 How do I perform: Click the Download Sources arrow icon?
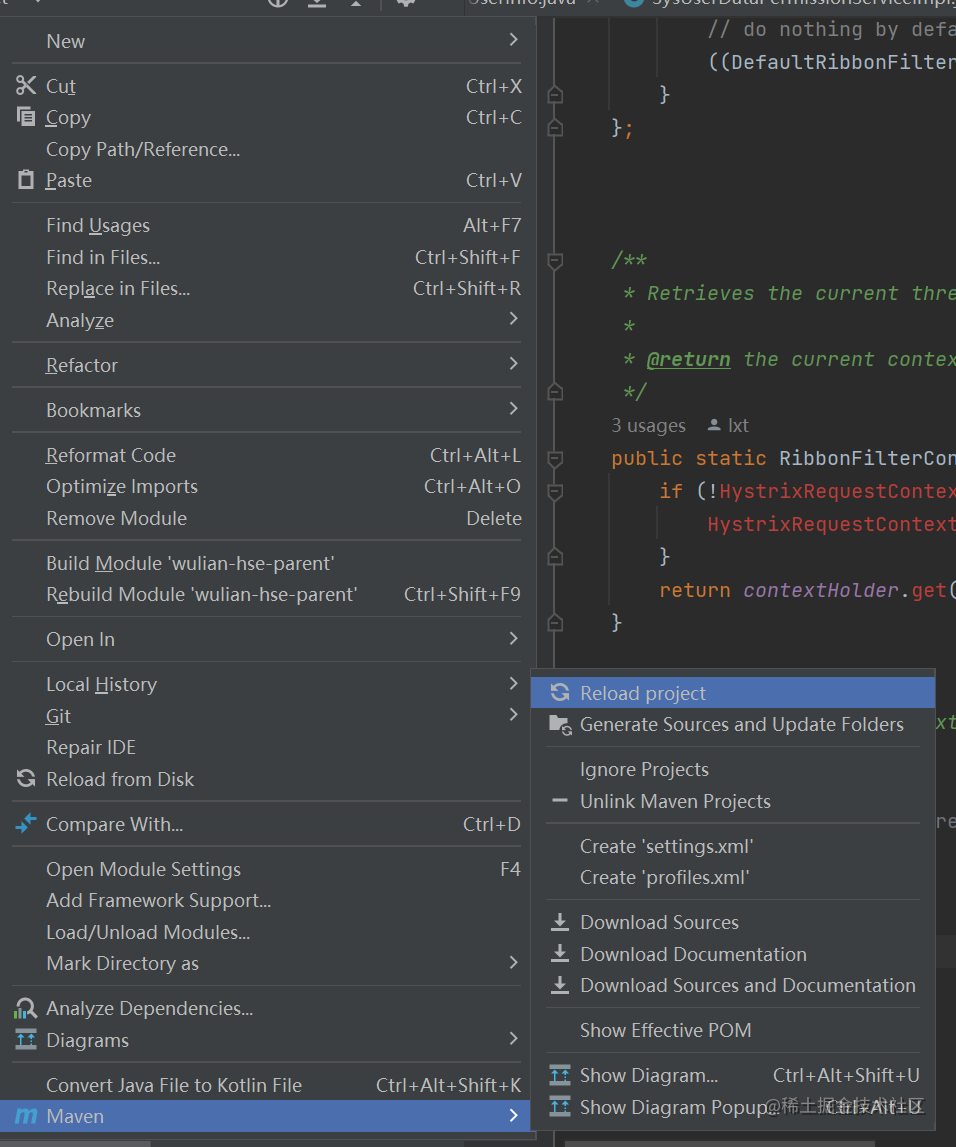click(x=560, y=922)
